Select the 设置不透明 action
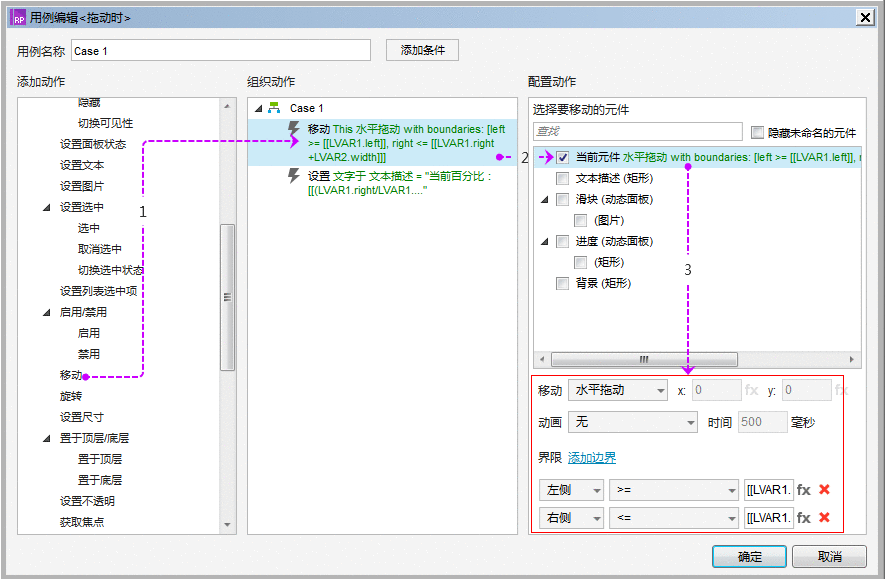The height and width of the screenshot is (579, 885). coord(87,501)
